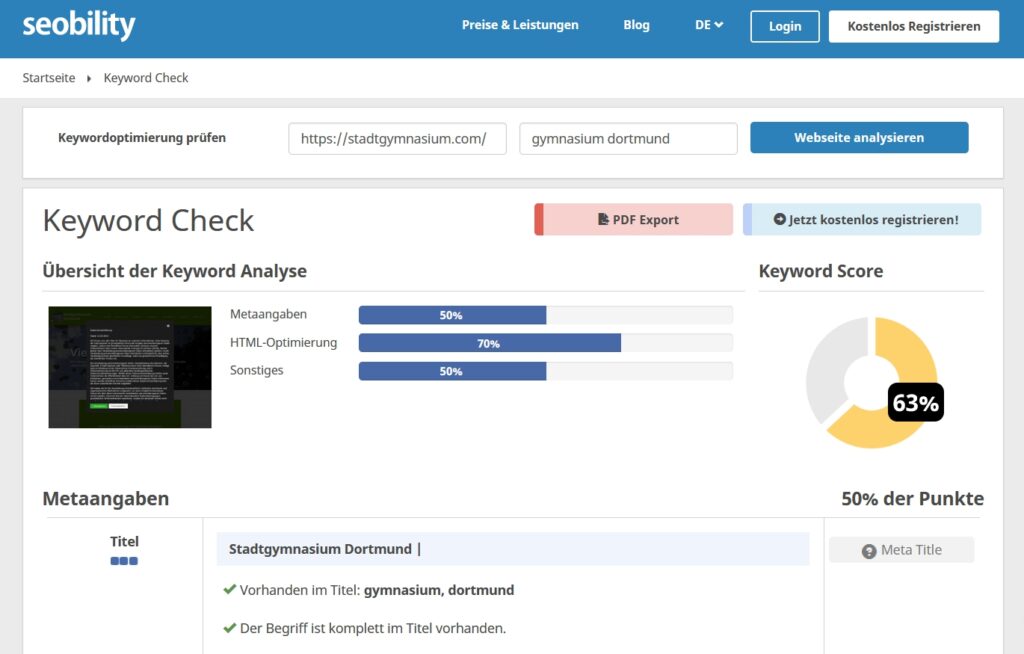Open the DE language dropdown
Image resolution: width=1024 pixels, height=654 pixels.
click(709, 25)
